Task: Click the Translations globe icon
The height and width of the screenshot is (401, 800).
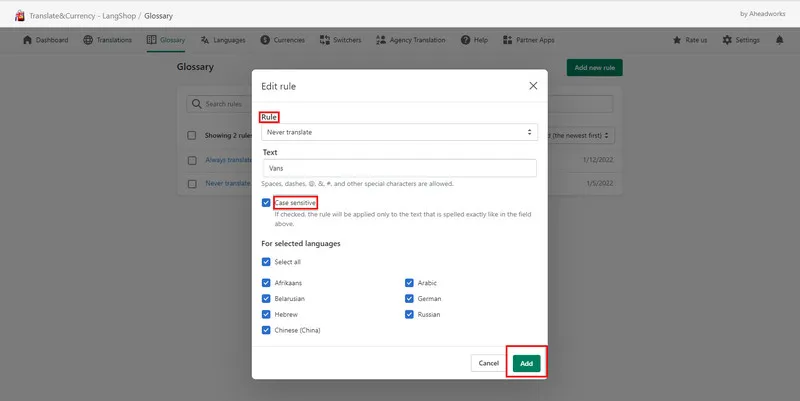Action: (x=88, y=40)
